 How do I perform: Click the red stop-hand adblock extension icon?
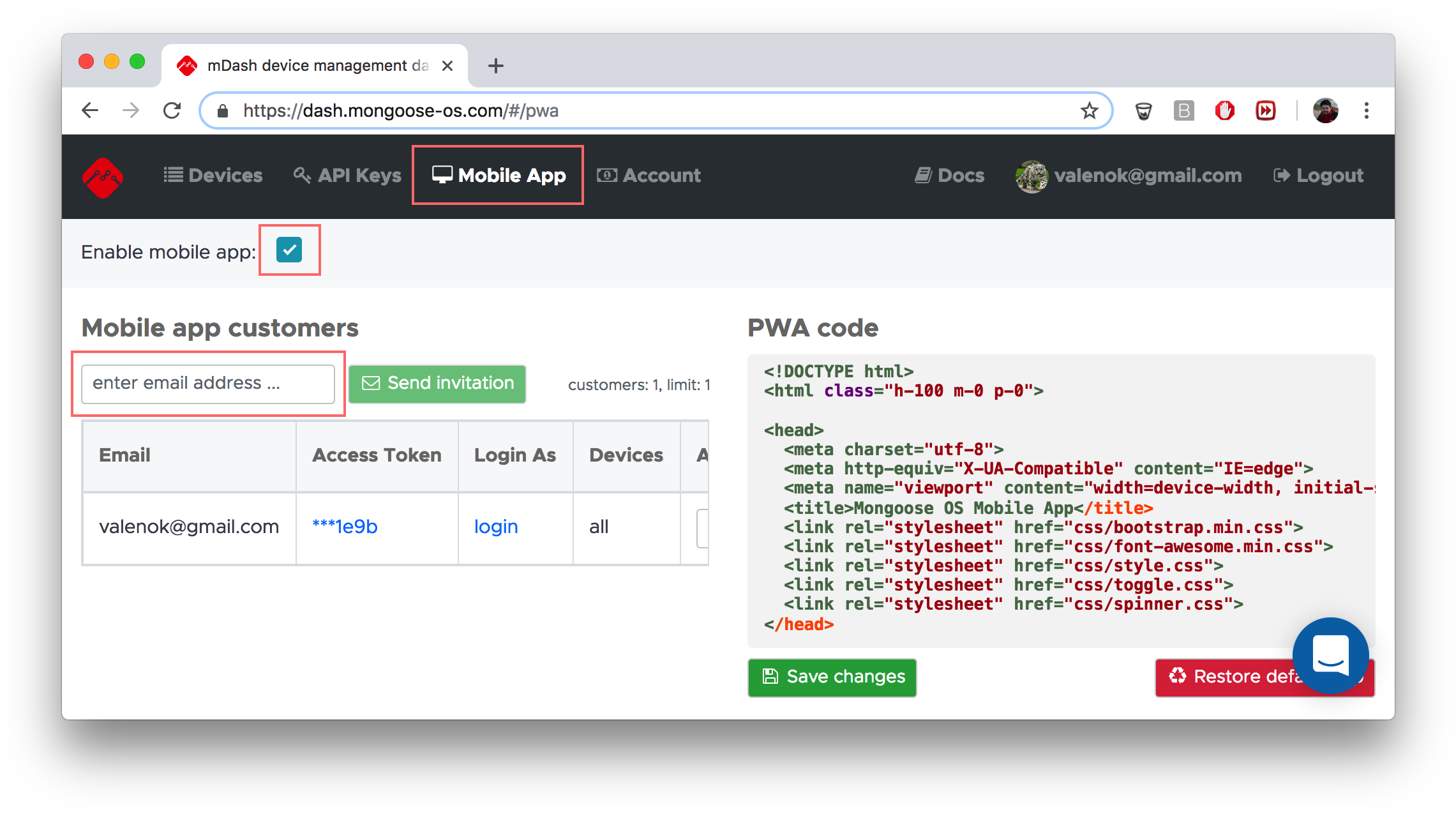click(x=1224, y=110)
